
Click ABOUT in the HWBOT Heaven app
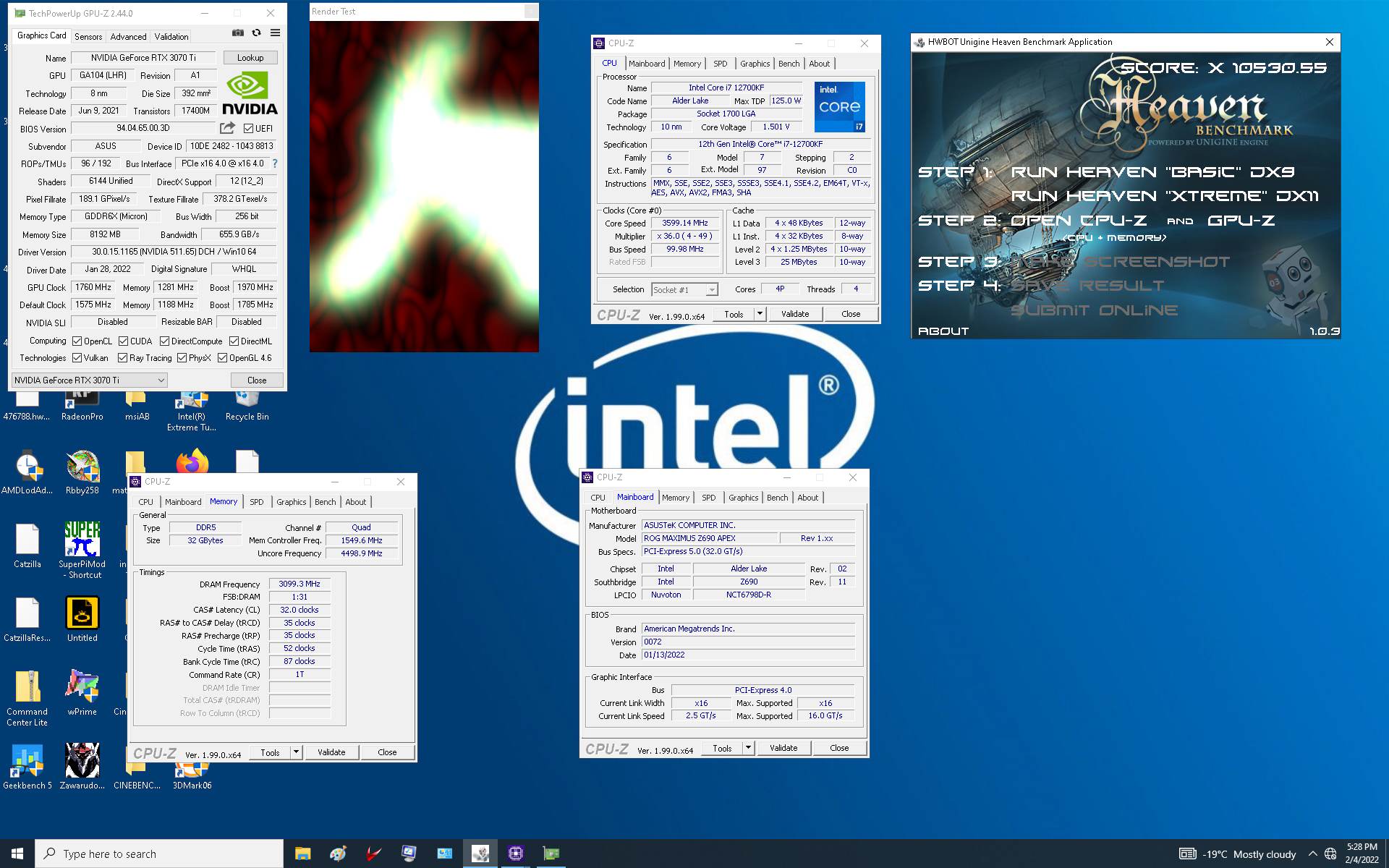tap(943, 331)
